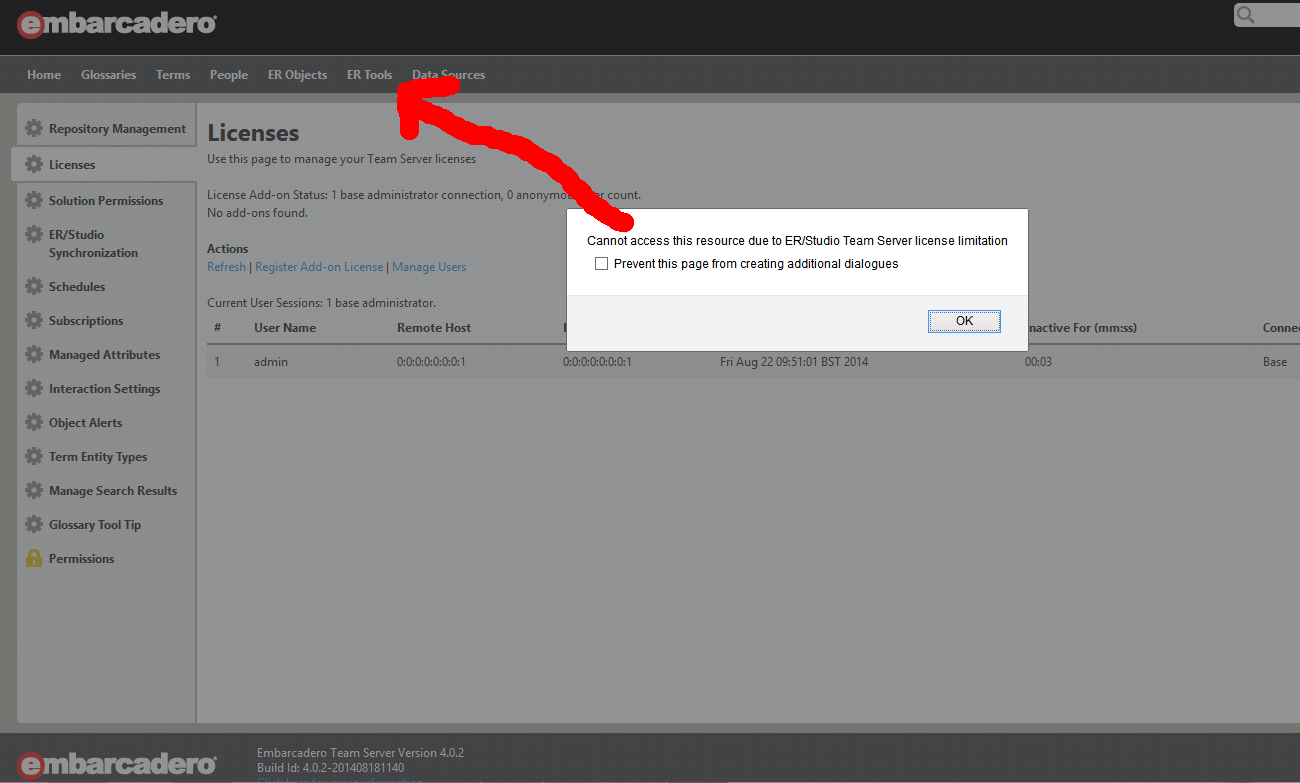The height and width of the screenshot is (783, 1300).
Task: Open the ER Objects menu
Action: (297, 75)
